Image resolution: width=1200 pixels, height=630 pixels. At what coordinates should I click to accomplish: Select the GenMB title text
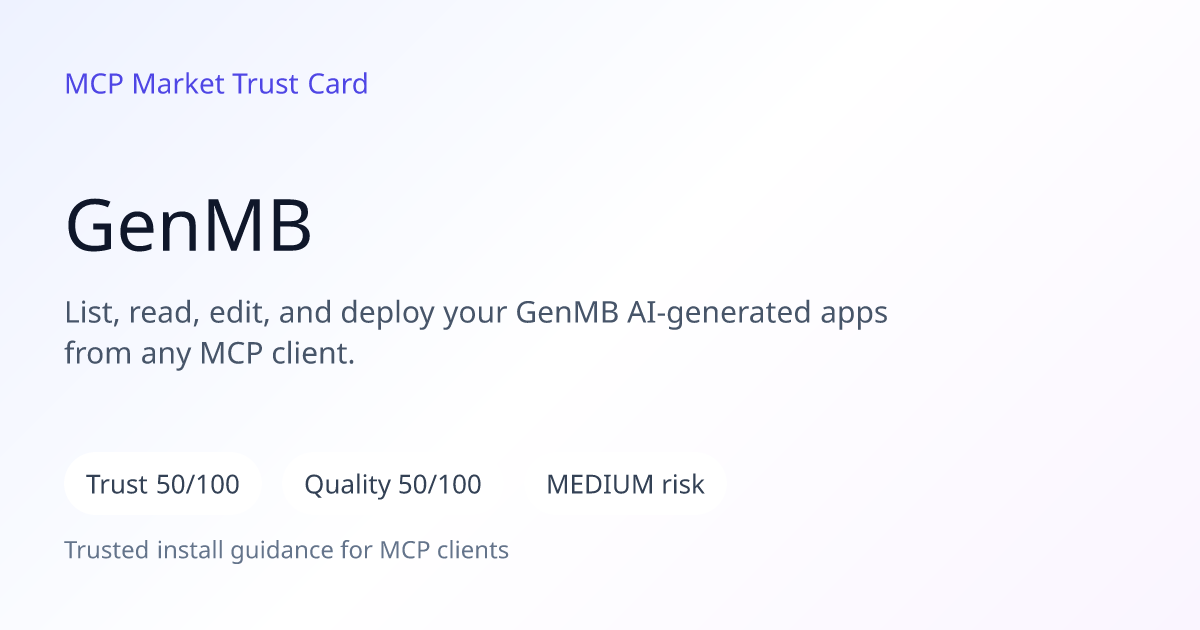189,226
